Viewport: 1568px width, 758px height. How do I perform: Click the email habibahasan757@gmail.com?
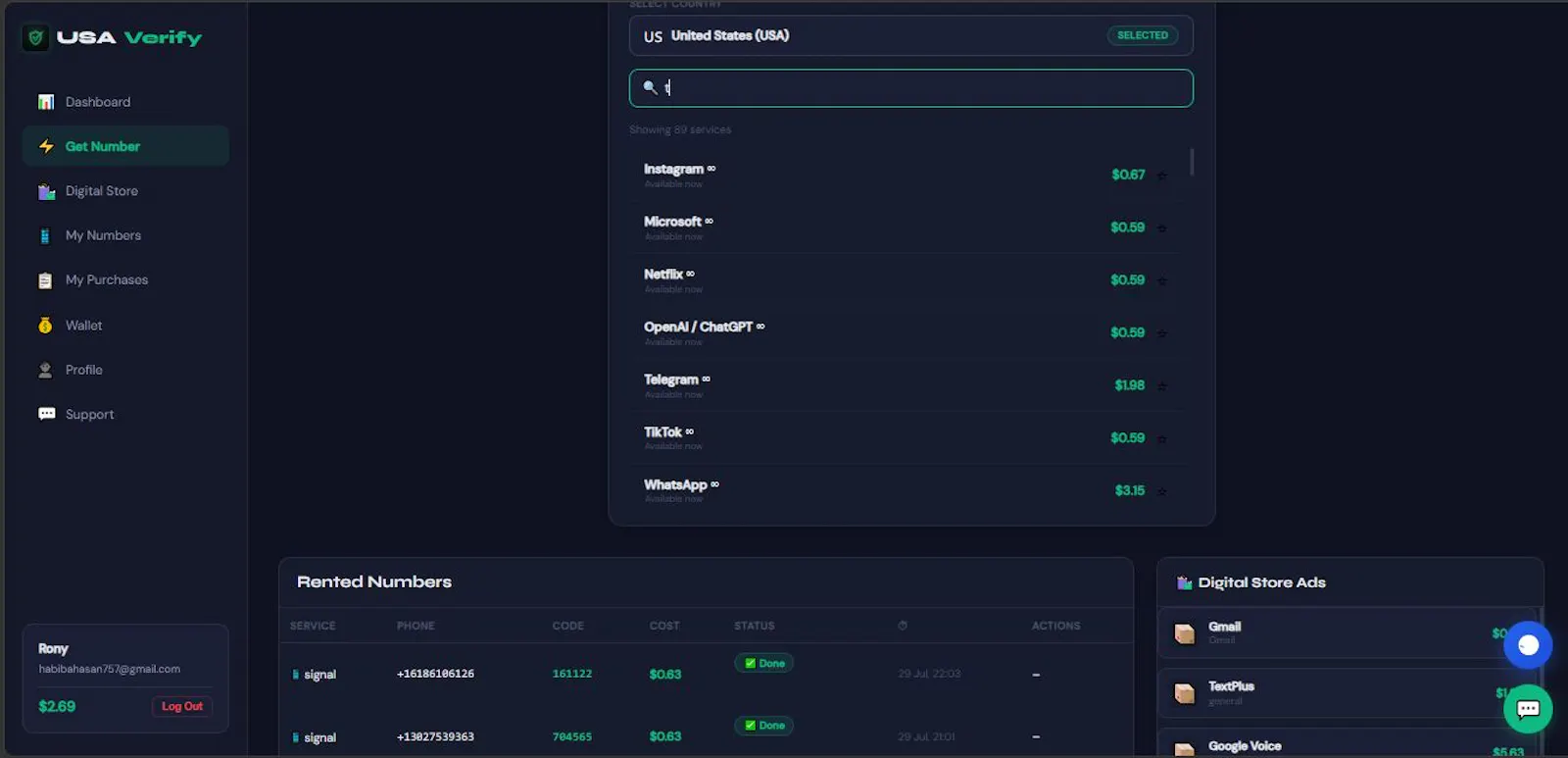click(110, 669)
